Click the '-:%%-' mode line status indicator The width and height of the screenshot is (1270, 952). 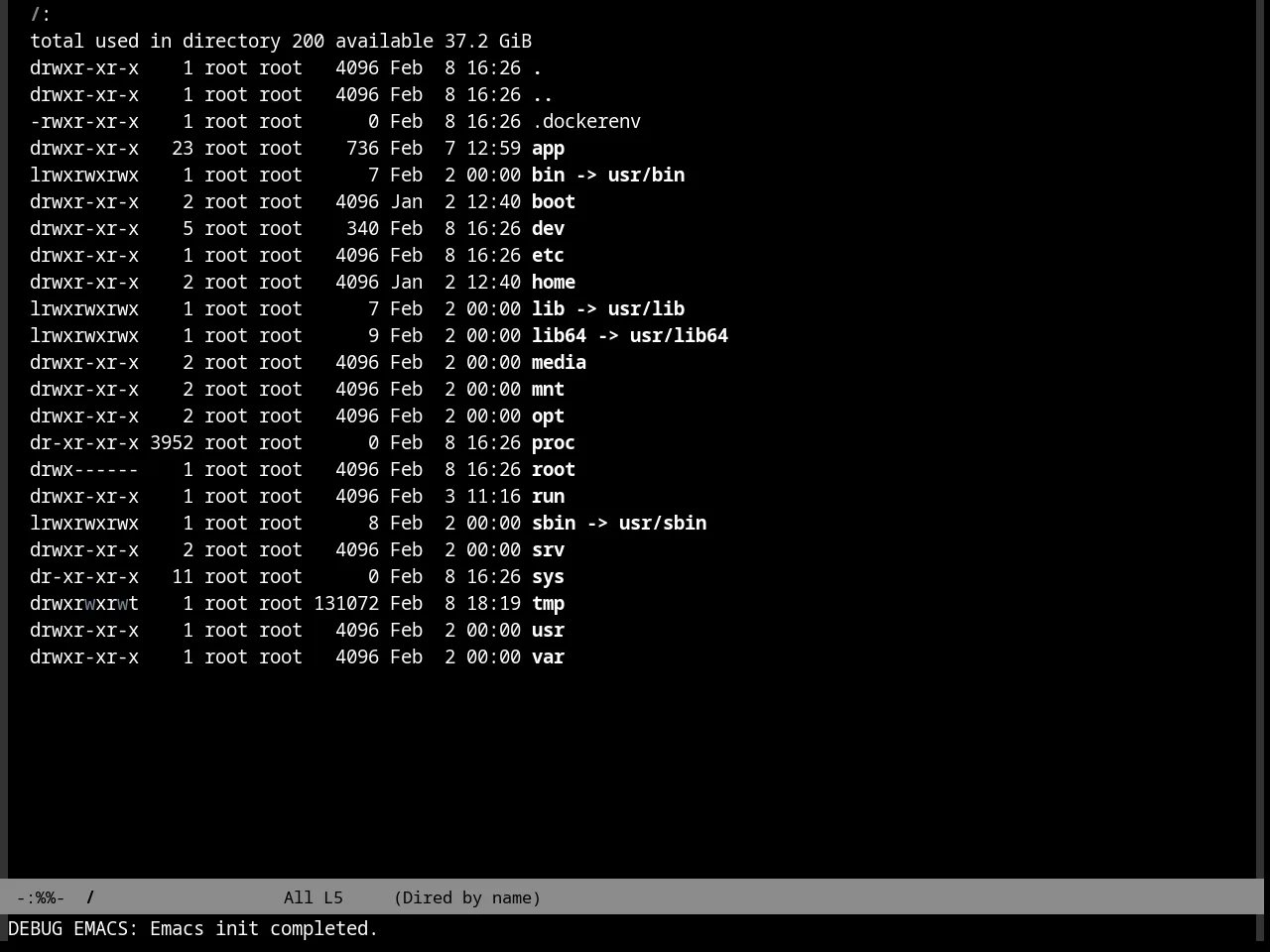click(x=41, y=897)
